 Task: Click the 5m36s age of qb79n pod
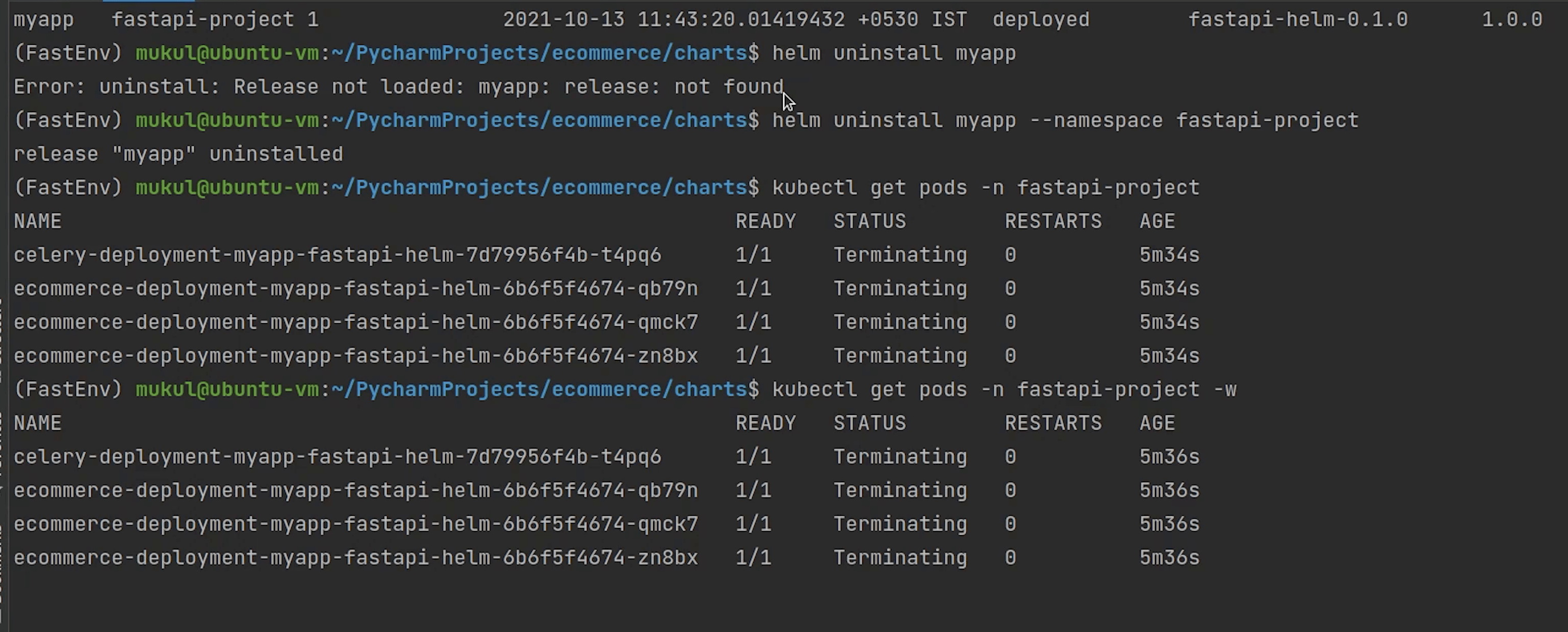[x=1169, y=491]
